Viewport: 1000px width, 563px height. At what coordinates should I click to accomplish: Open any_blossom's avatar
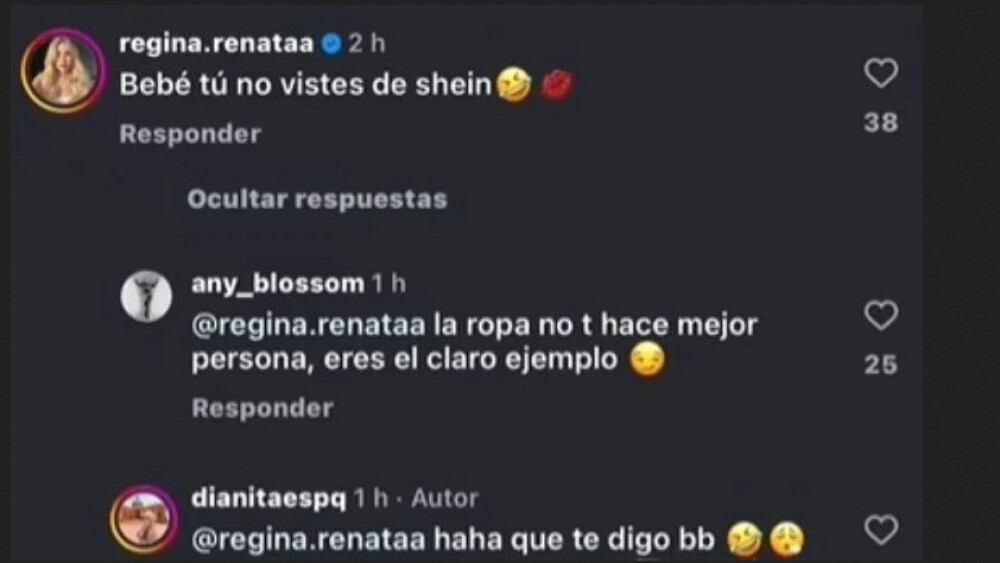[146, 296]
